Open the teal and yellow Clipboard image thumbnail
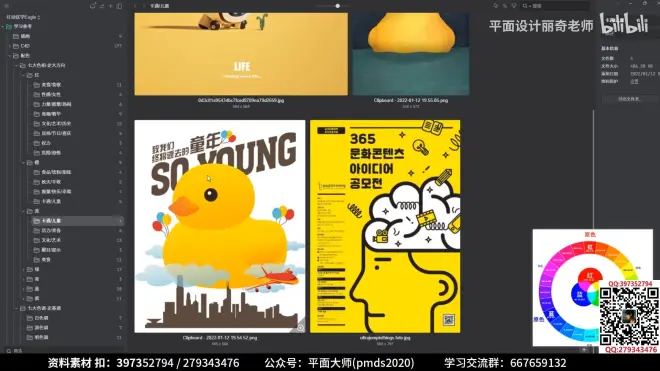Screen dimensions: 660x371 (x=411, y=54)
